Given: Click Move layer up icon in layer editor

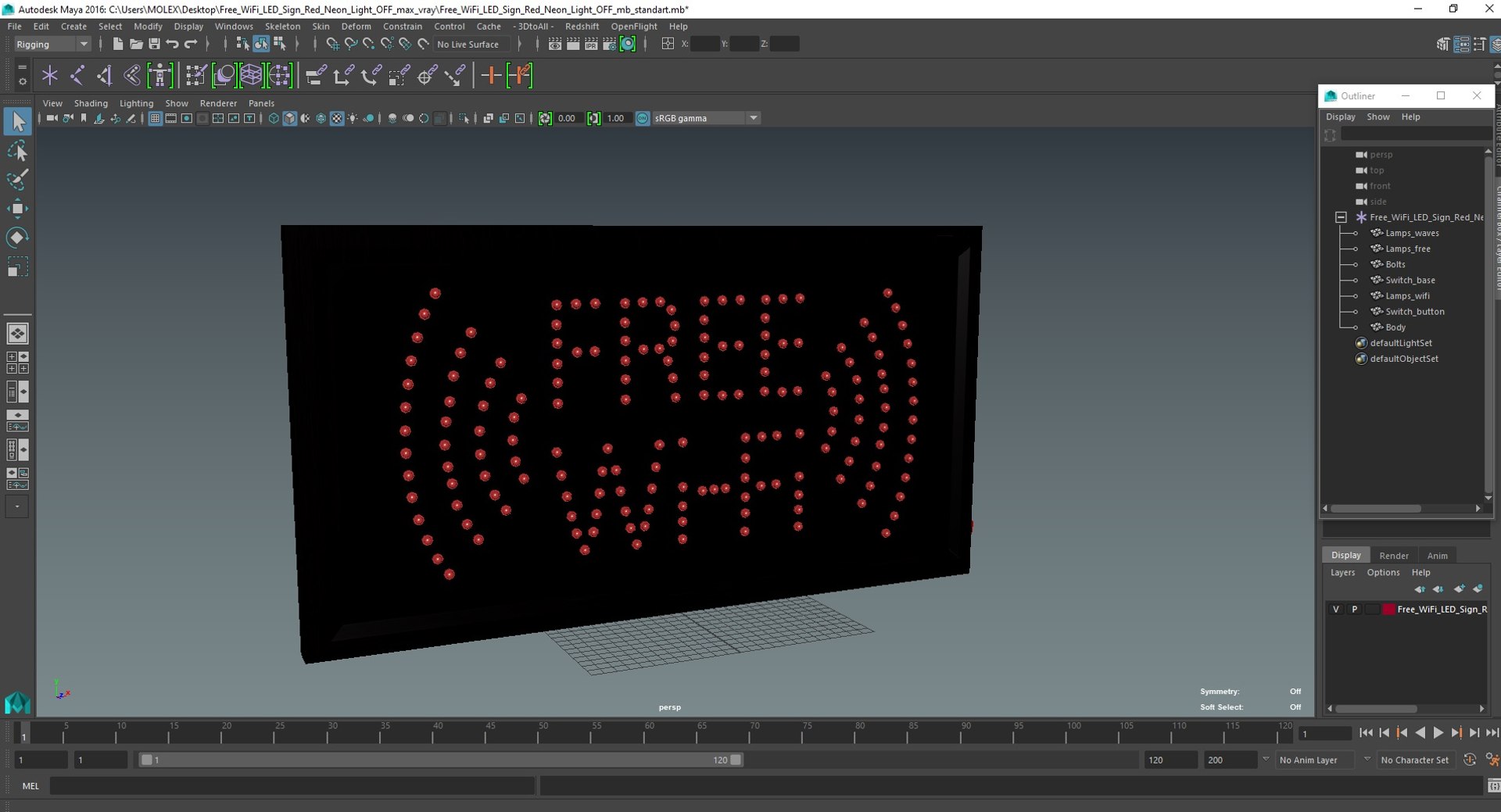Looking at the screenshot, I should [x=1420, y=589].
